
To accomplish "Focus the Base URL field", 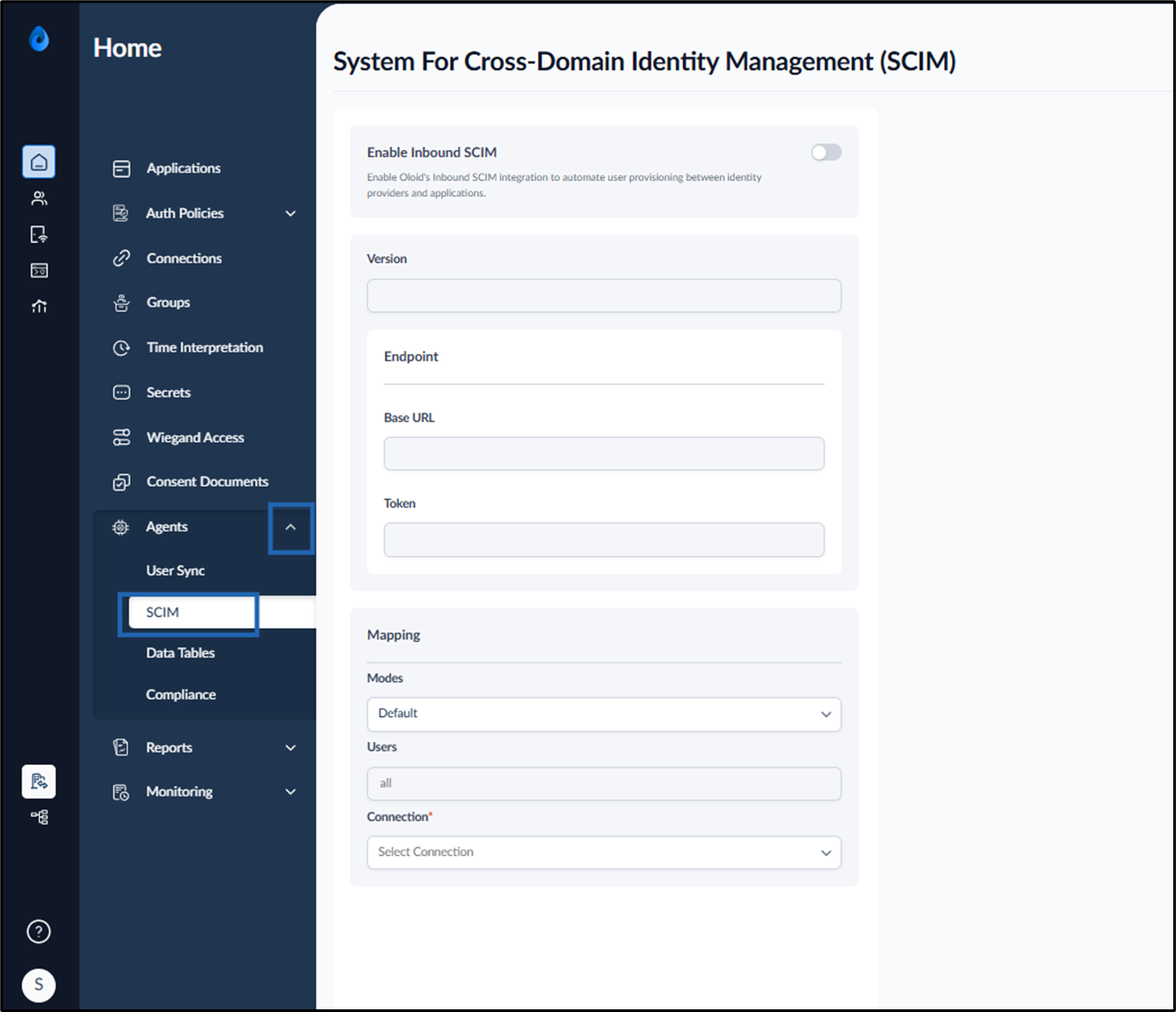I will tap(604, 454).
